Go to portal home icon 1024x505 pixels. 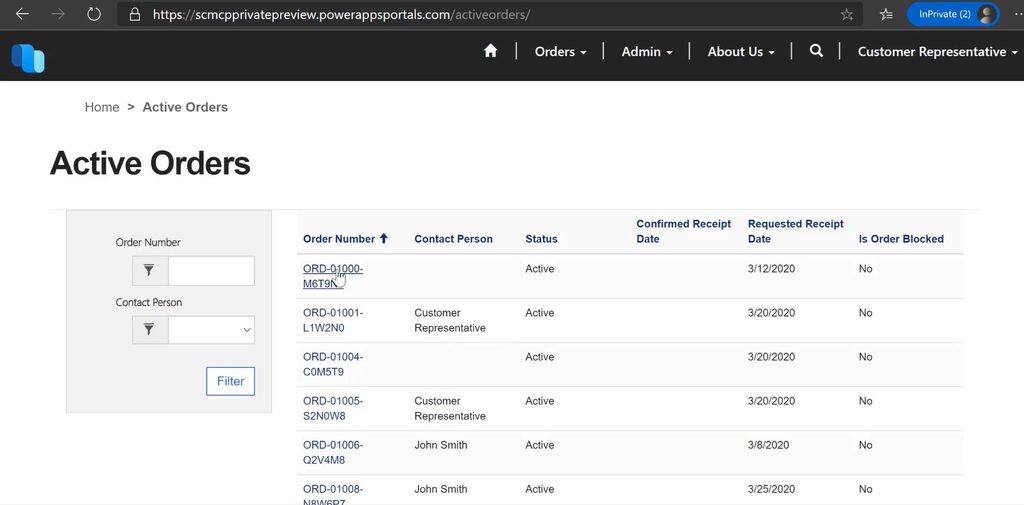pyautogui.click(x=490, y=51)
